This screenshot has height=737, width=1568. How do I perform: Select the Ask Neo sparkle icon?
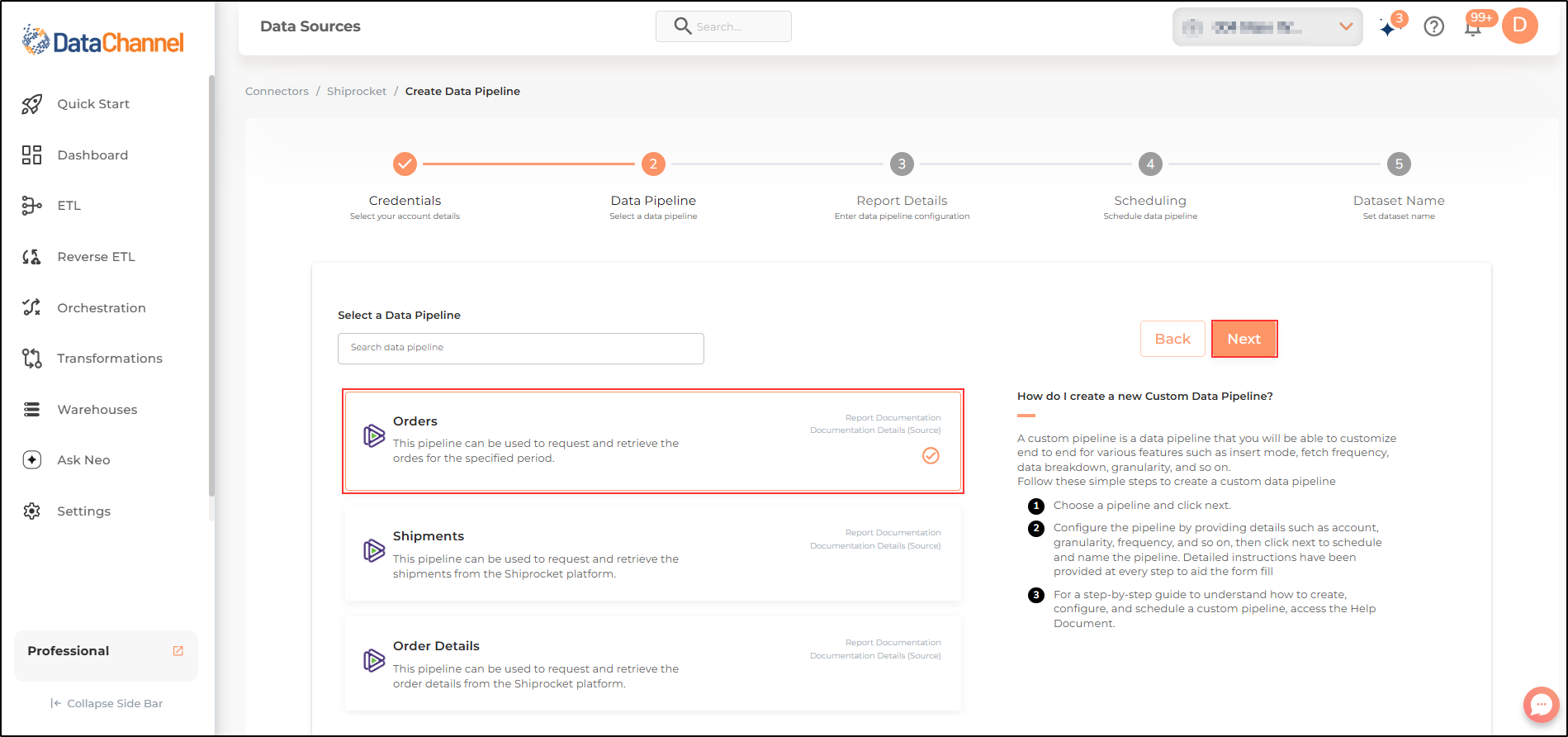(x=31, y=460)
